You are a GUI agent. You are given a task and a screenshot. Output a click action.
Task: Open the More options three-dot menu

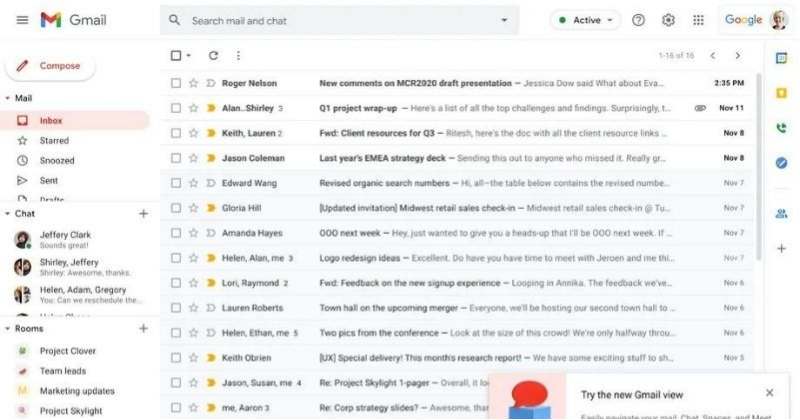[238, 56]
